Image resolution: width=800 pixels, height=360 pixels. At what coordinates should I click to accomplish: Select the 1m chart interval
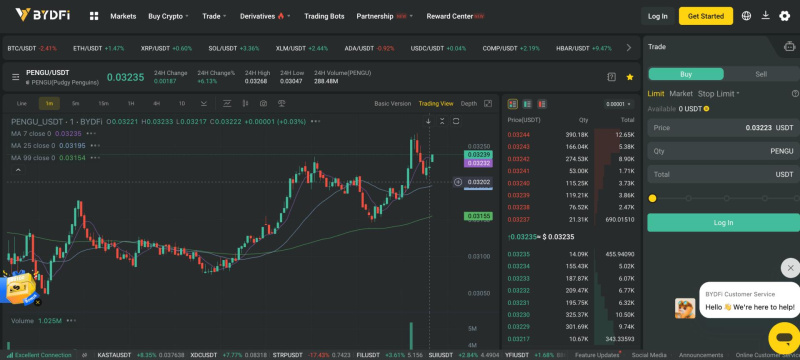coord(49,104)
